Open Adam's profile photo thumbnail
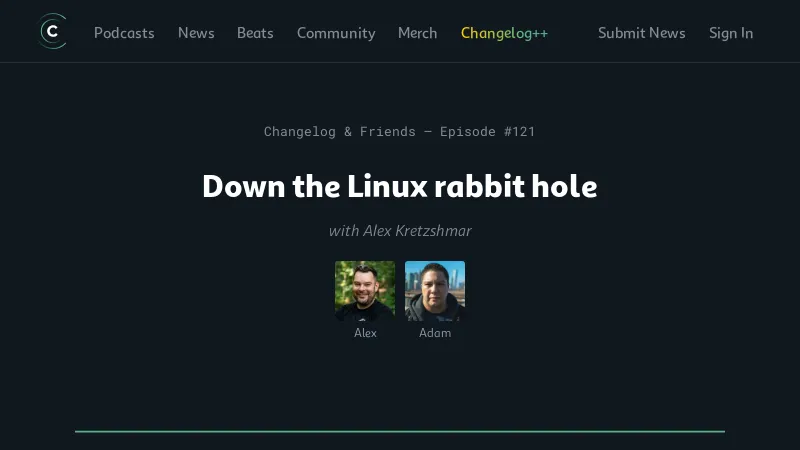The width and height of the screenshot is (800, 450). tap(435, 291)
